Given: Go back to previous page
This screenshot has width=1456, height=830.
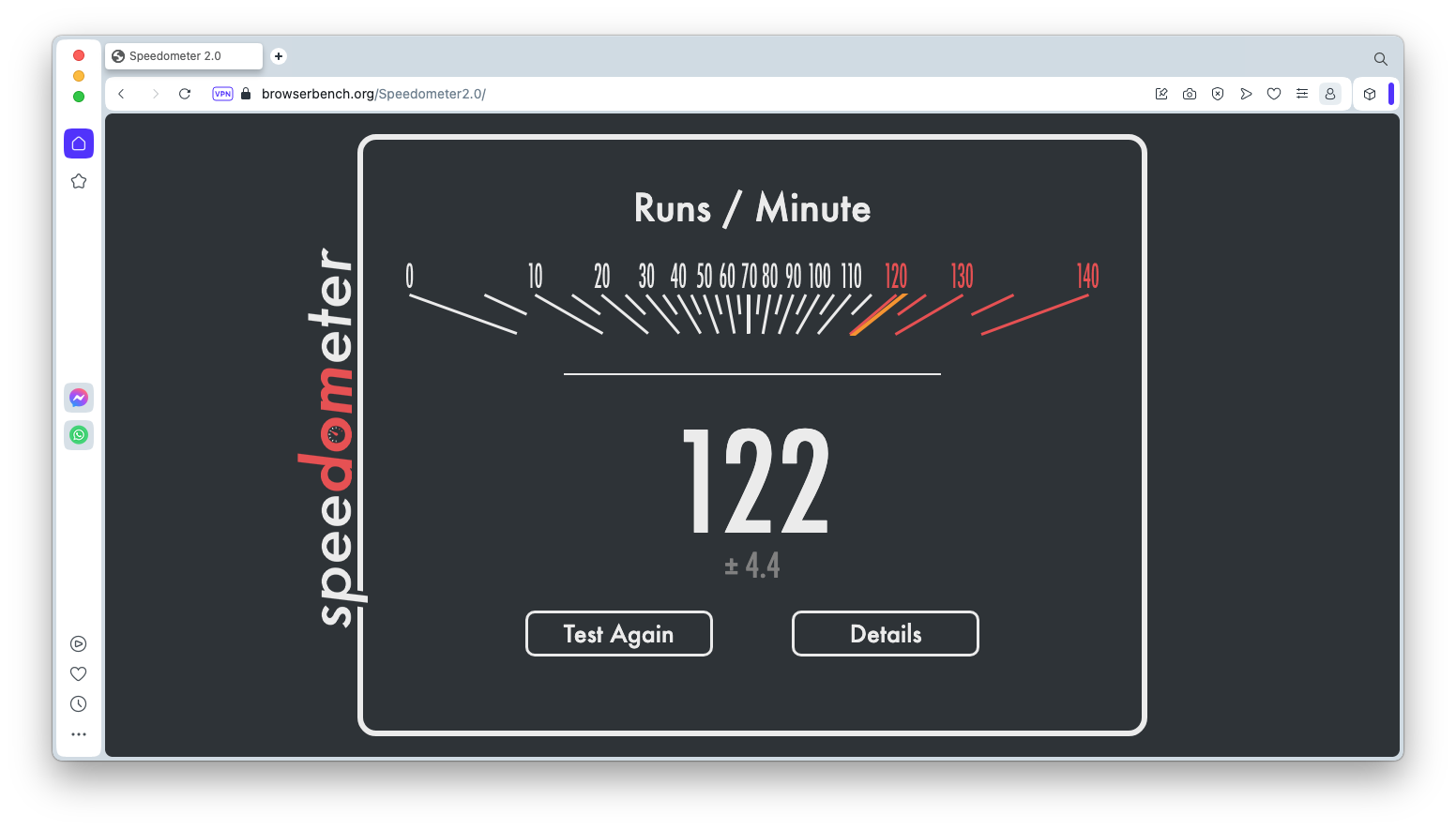Looking at the screenshot, I should point(121,94).
